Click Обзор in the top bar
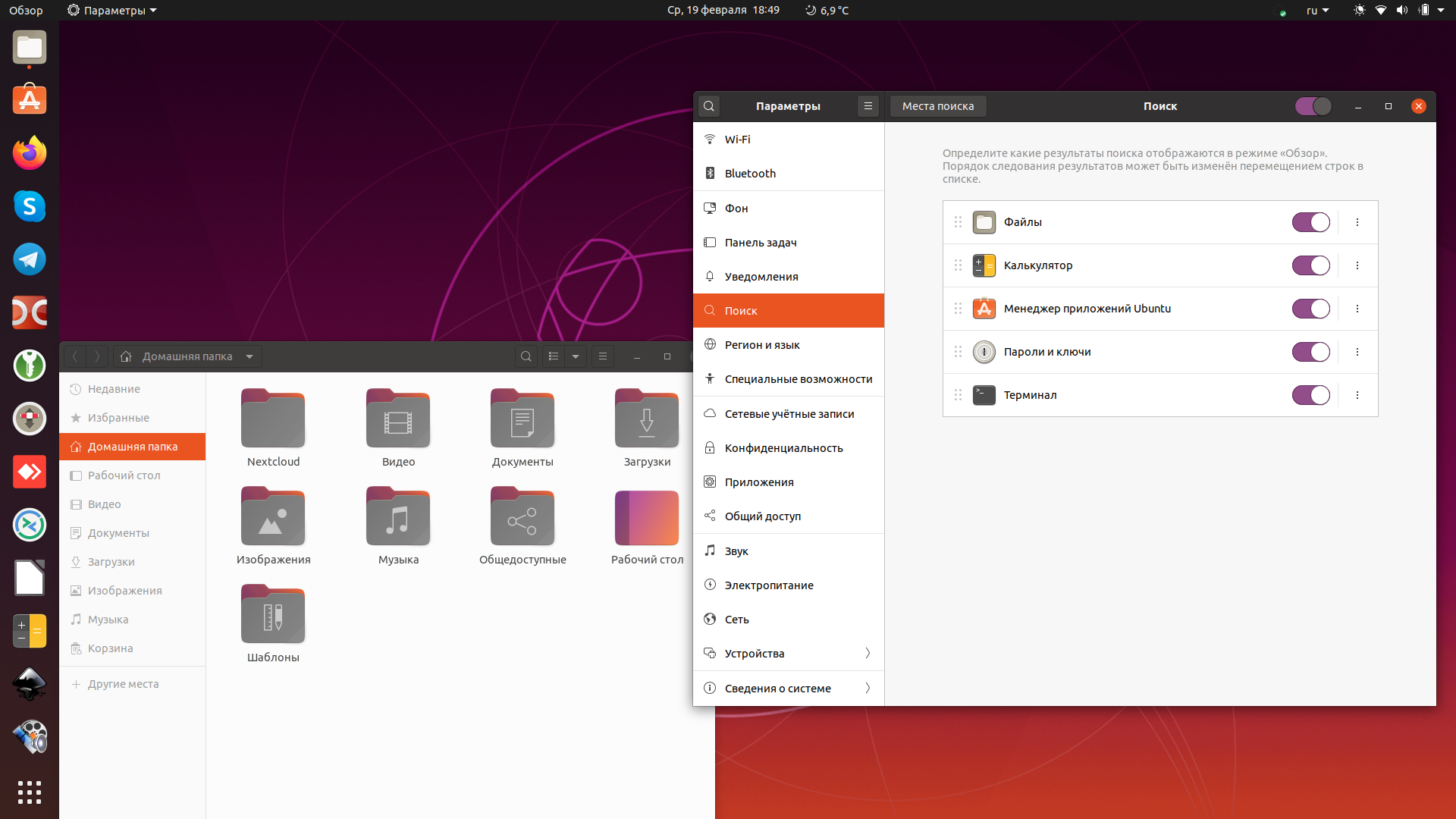 coord(26,11)
